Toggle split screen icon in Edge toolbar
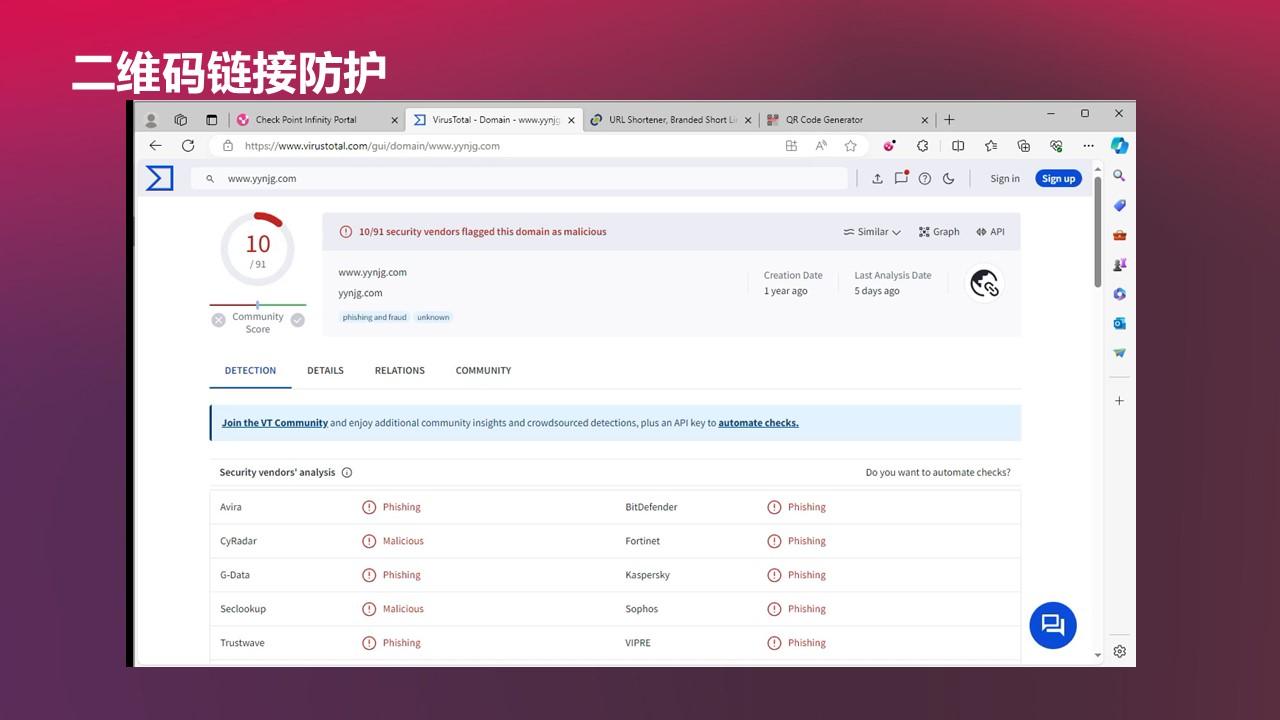Viewport: 1280px width, 720px height. tap(958, 146)
